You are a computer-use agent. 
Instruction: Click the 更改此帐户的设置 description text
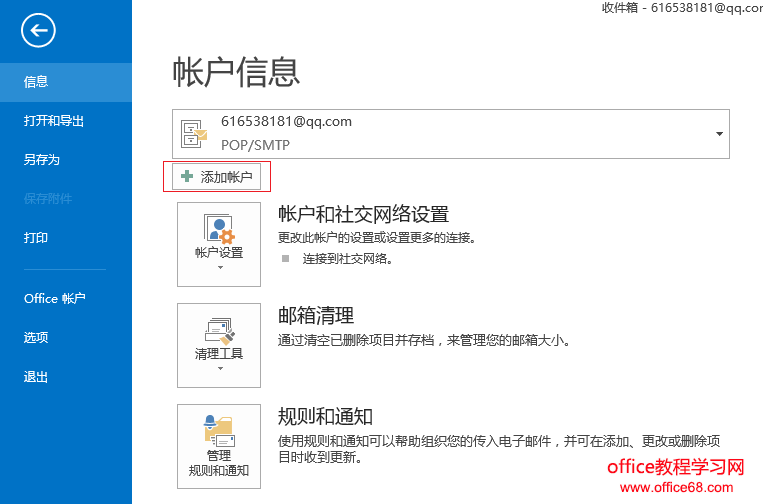(377, 238)
